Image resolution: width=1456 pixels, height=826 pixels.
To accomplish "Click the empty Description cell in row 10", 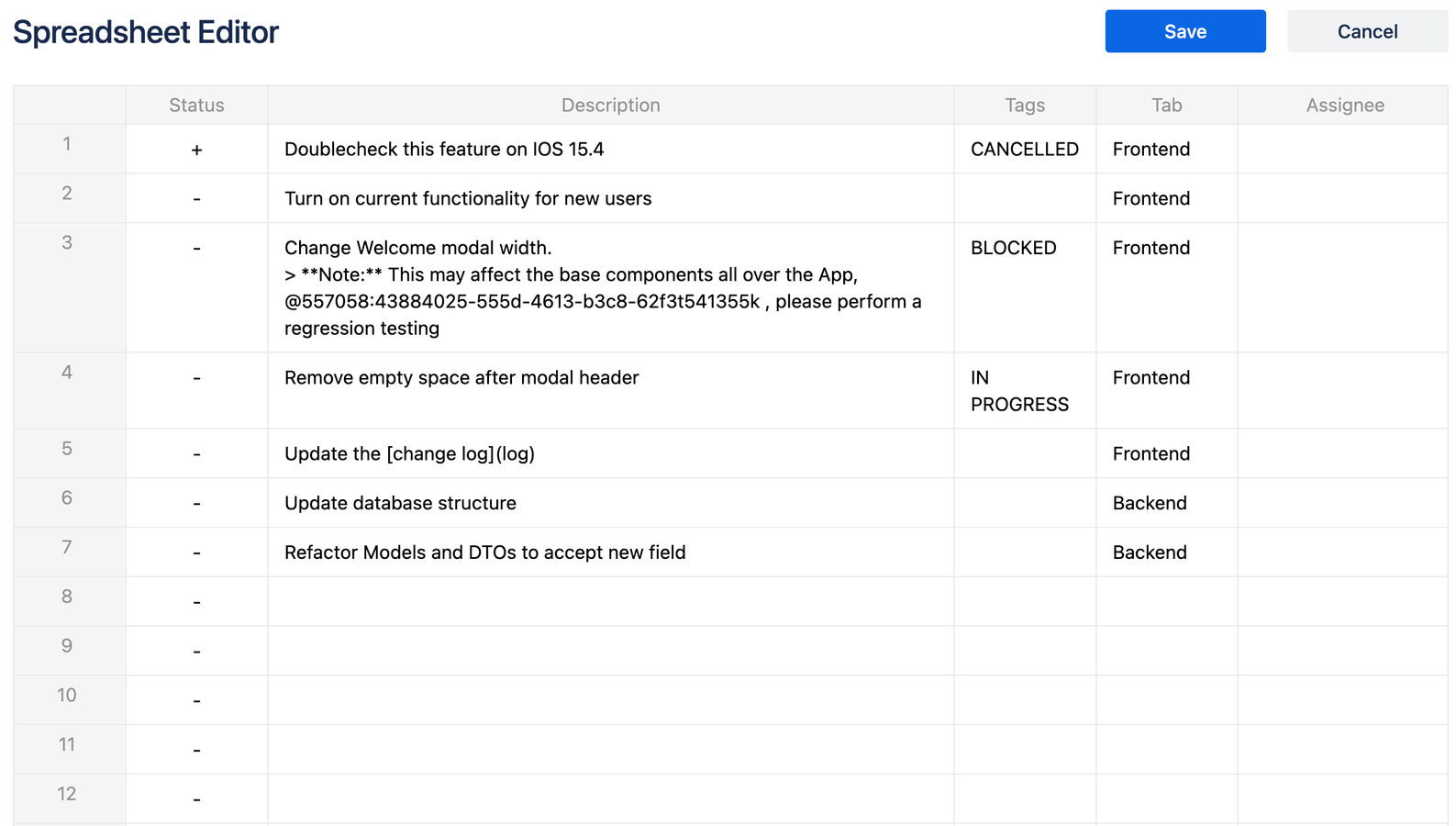I will [x=611, y=700].
